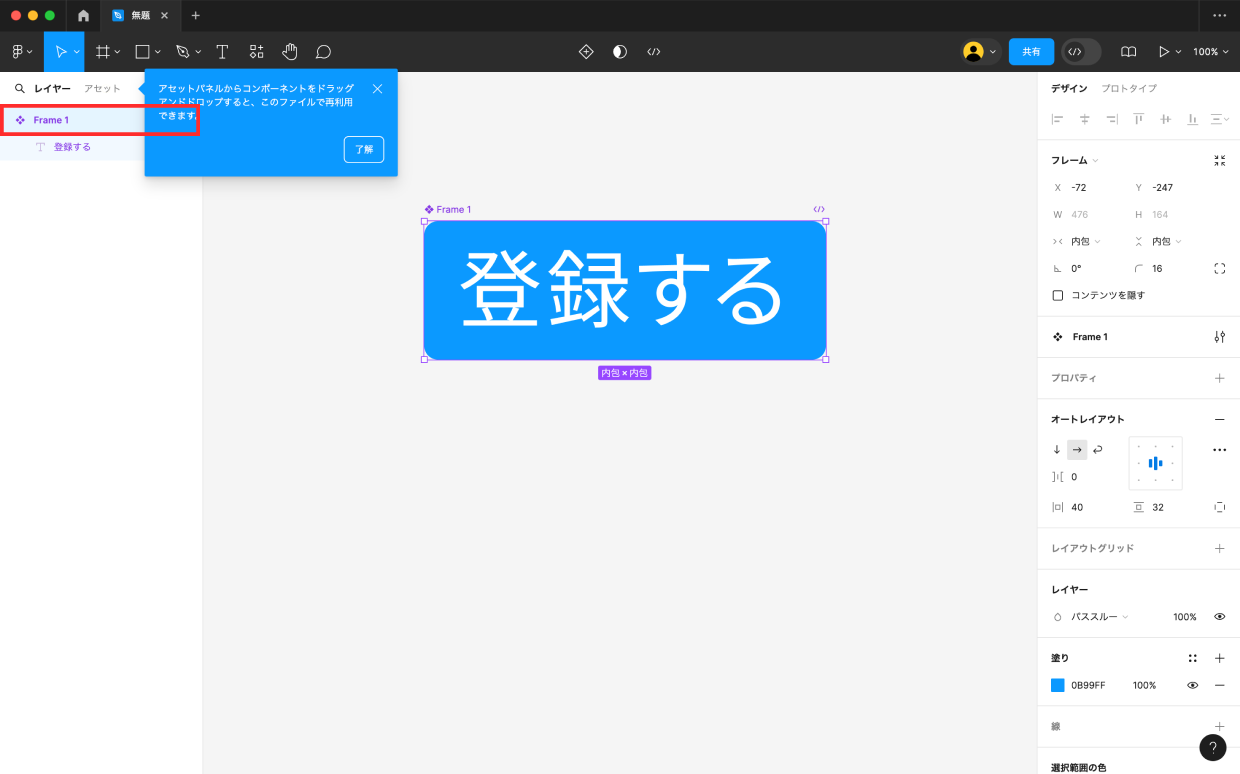Screen dimensions: 1240x774
Task: Set auto layout direction to horizontal
Action: pyautogui.click(x=1077, y=450)
